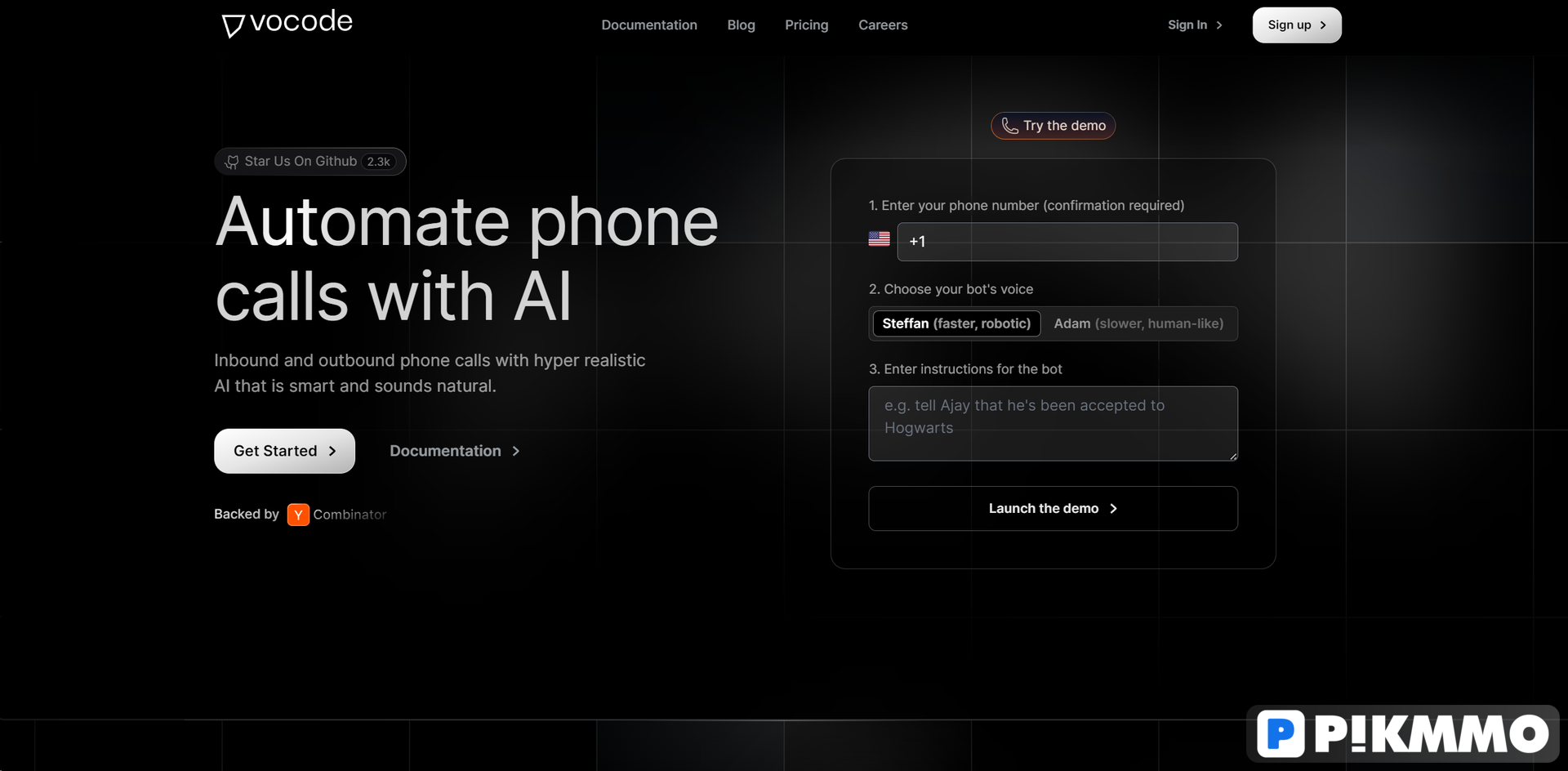Click the Get Started button
The height and width of the screenshot is (771, 1568).
click(284, 451)
